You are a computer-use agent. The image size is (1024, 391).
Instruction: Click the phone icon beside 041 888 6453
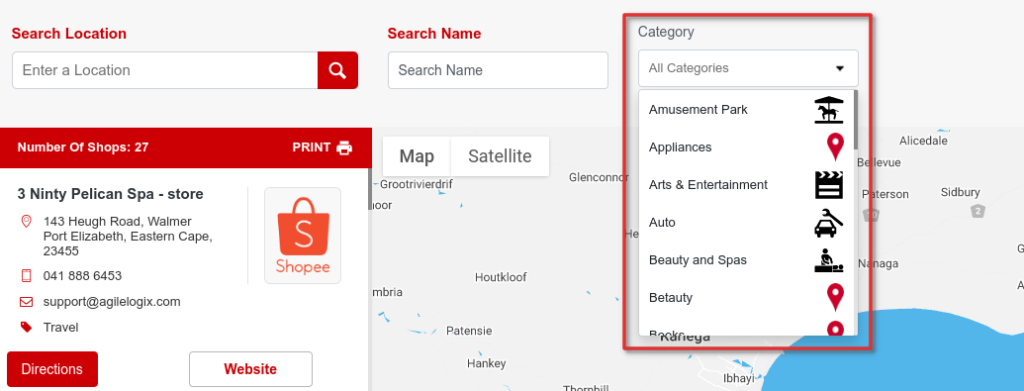tap(27, 275)
